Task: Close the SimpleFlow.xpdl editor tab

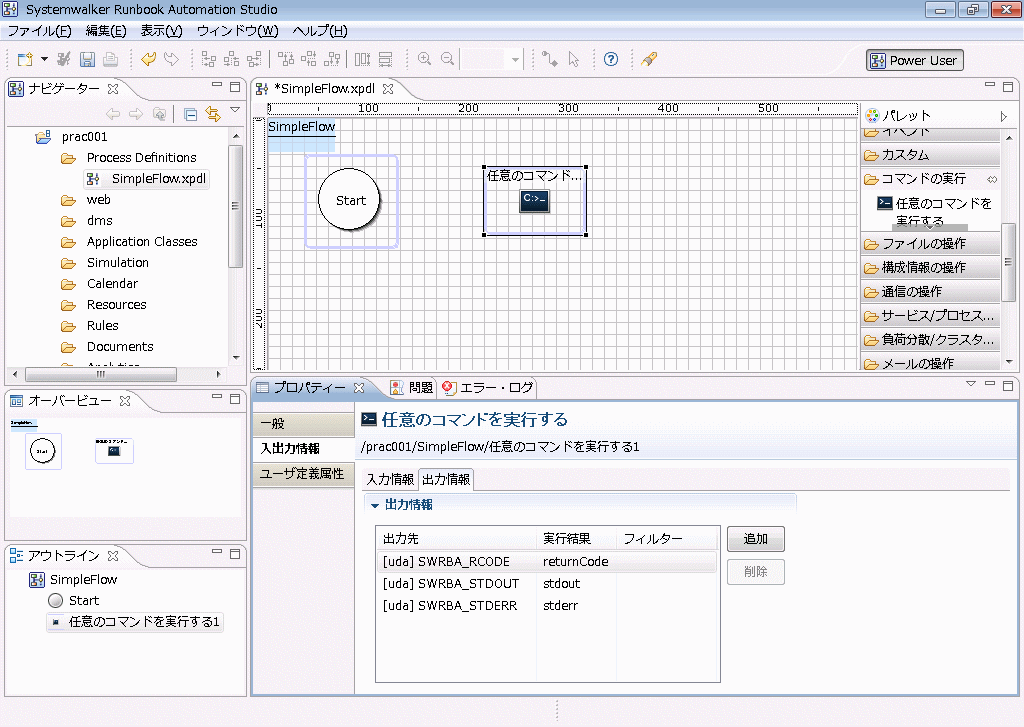Action: [388, 89]
